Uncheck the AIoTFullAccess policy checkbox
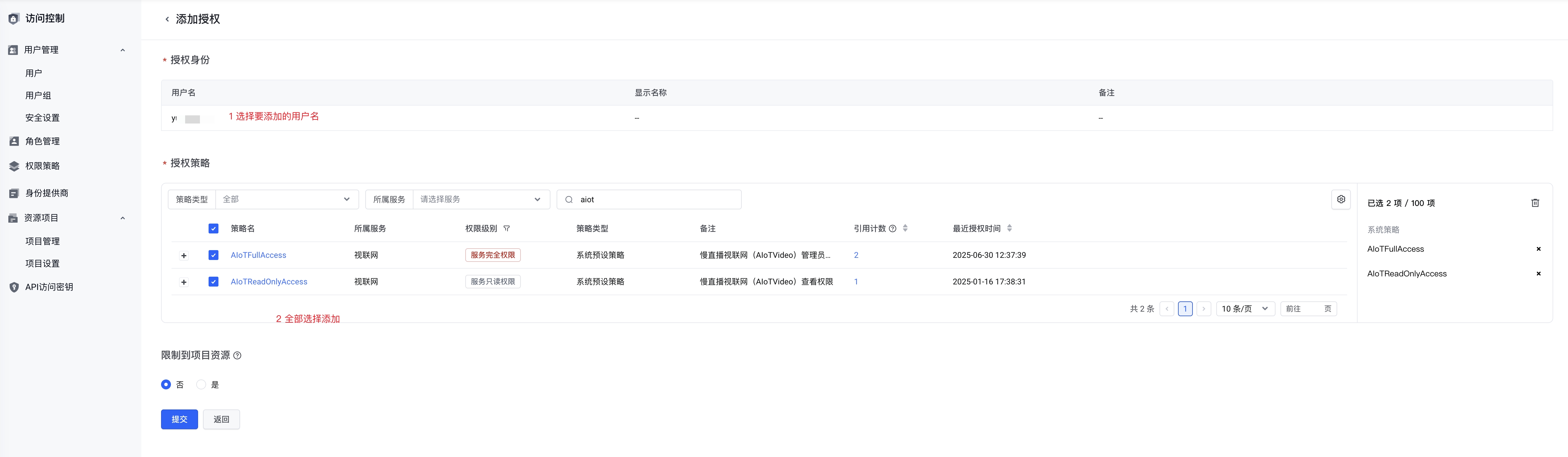This screenshot has height=457, width=1568. click(213, 255)
